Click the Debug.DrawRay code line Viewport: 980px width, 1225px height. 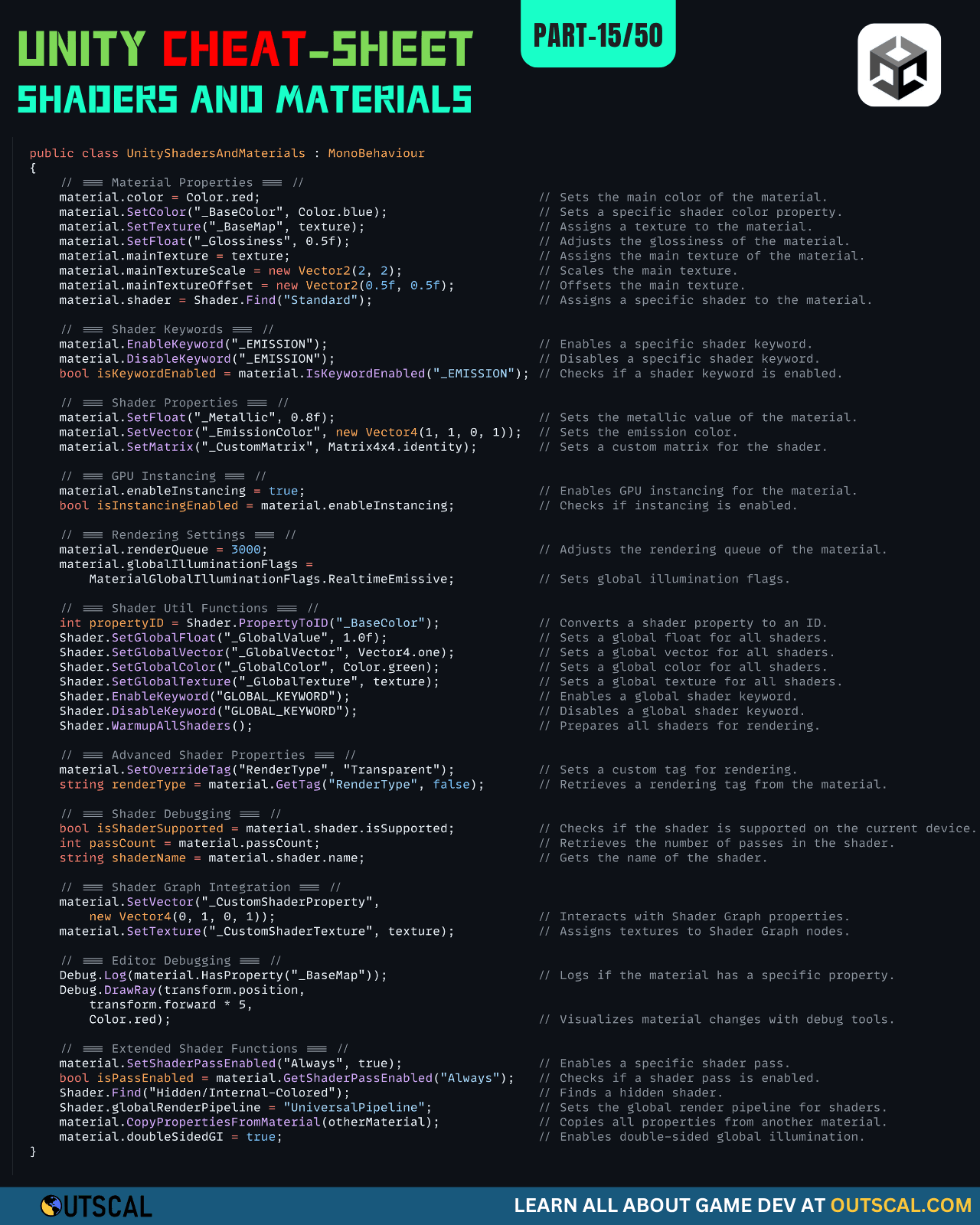coord(182,990)
